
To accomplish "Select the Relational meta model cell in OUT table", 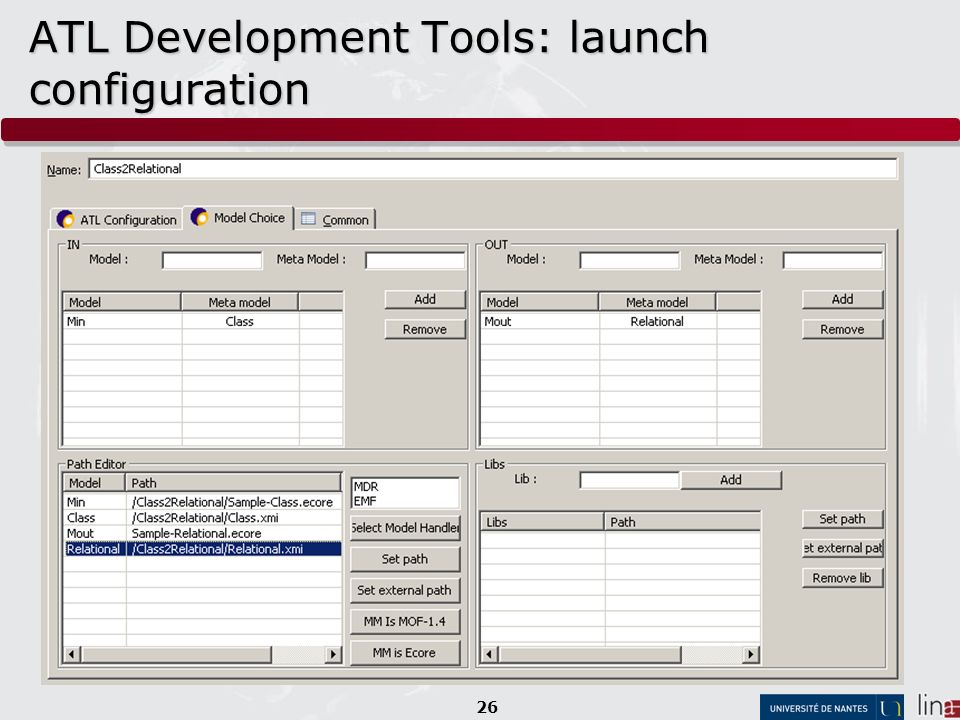I will coord(657,321).
